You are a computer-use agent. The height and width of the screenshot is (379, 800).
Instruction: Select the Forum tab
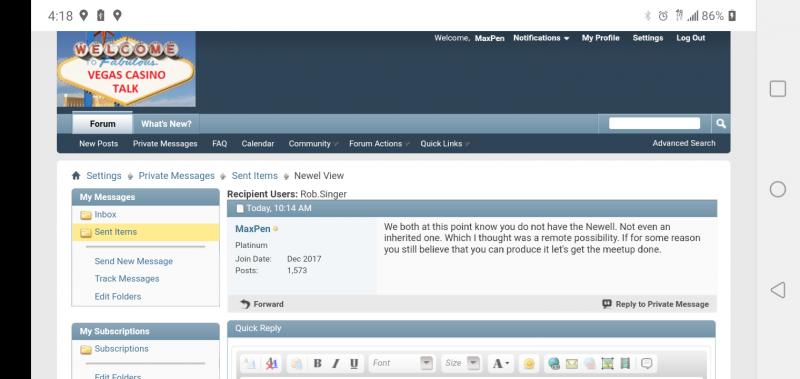(103, 124)
